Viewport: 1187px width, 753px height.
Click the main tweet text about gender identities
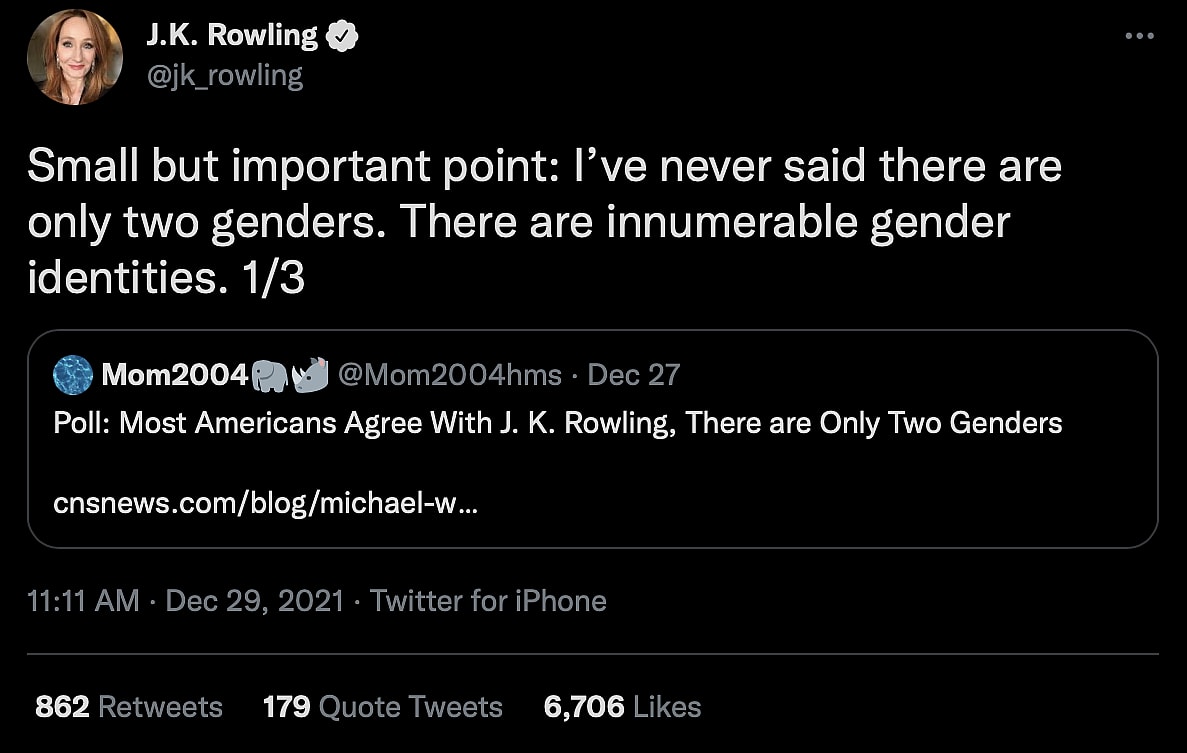tap(543, 222)
